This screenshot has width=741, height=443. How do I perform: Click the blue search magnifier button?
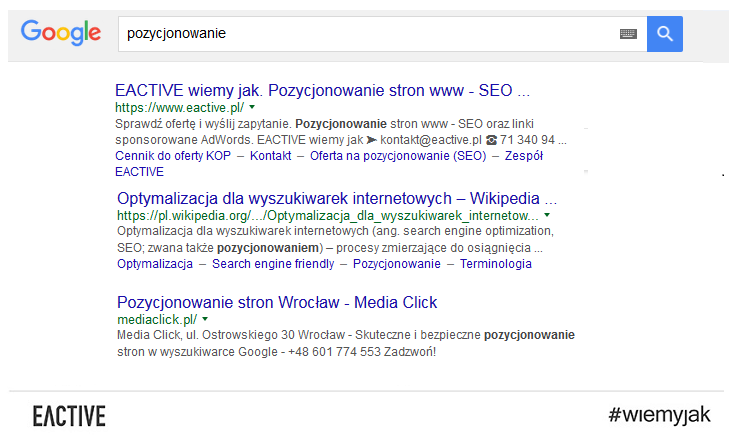pos(664,34)
